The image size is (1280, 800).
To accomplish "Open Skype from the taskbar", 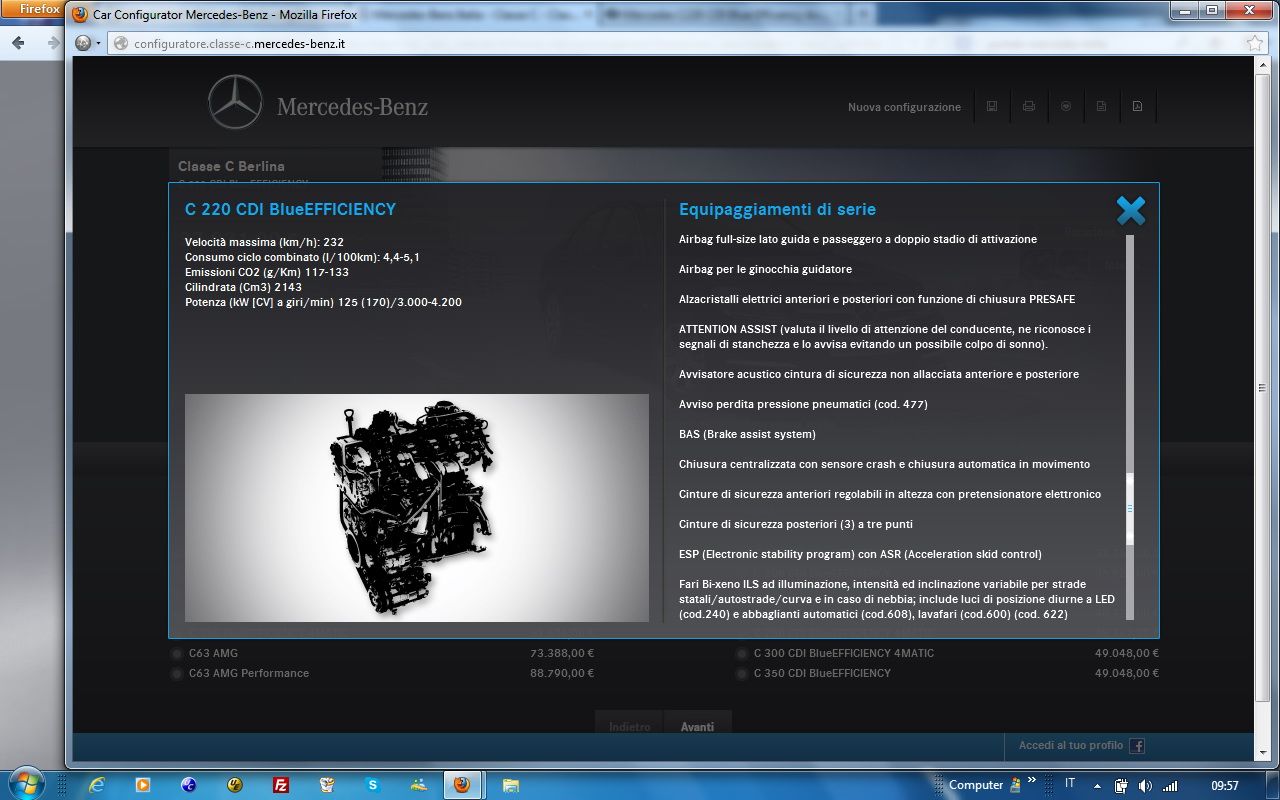I will point(373,785).
